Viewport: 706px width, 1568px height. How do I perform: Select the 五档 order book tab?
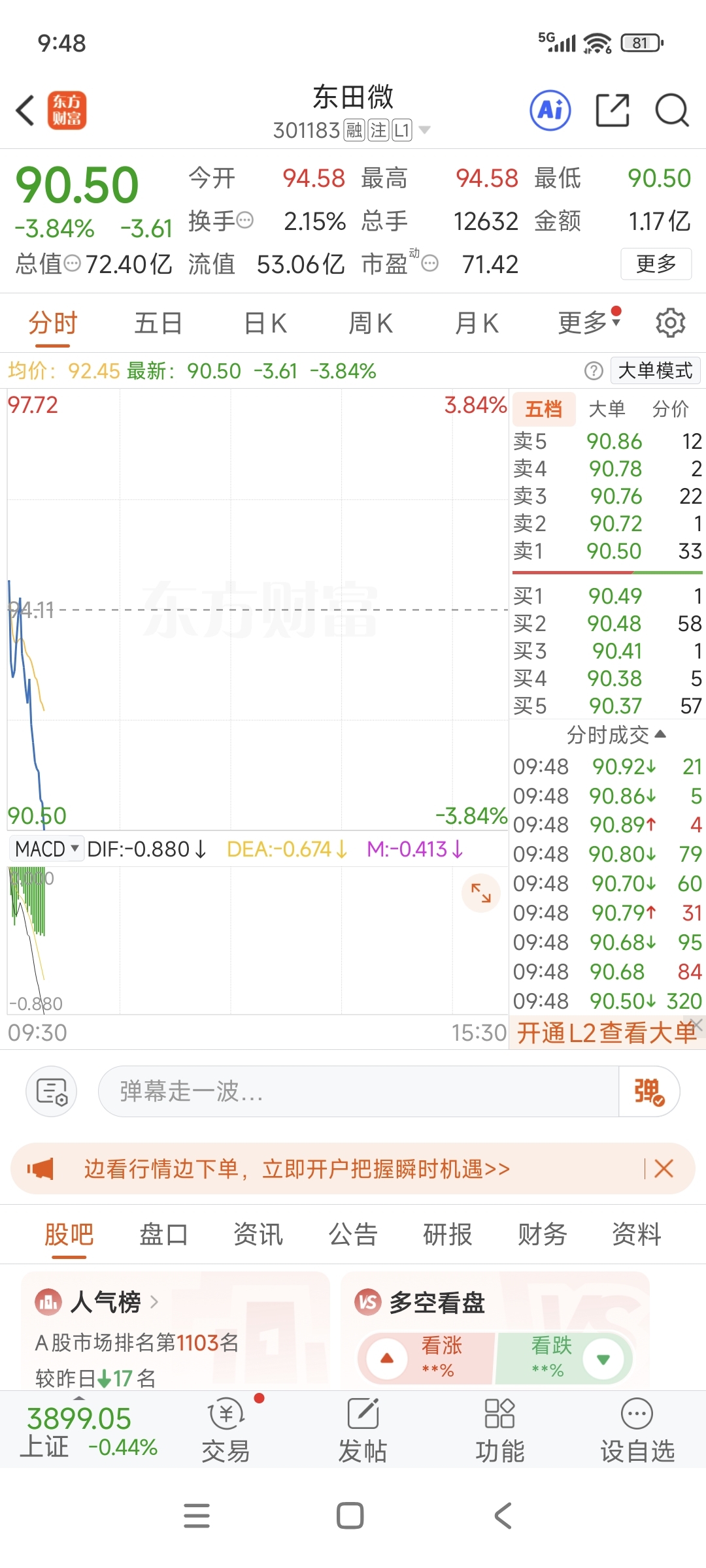click(x=544, y=409)
